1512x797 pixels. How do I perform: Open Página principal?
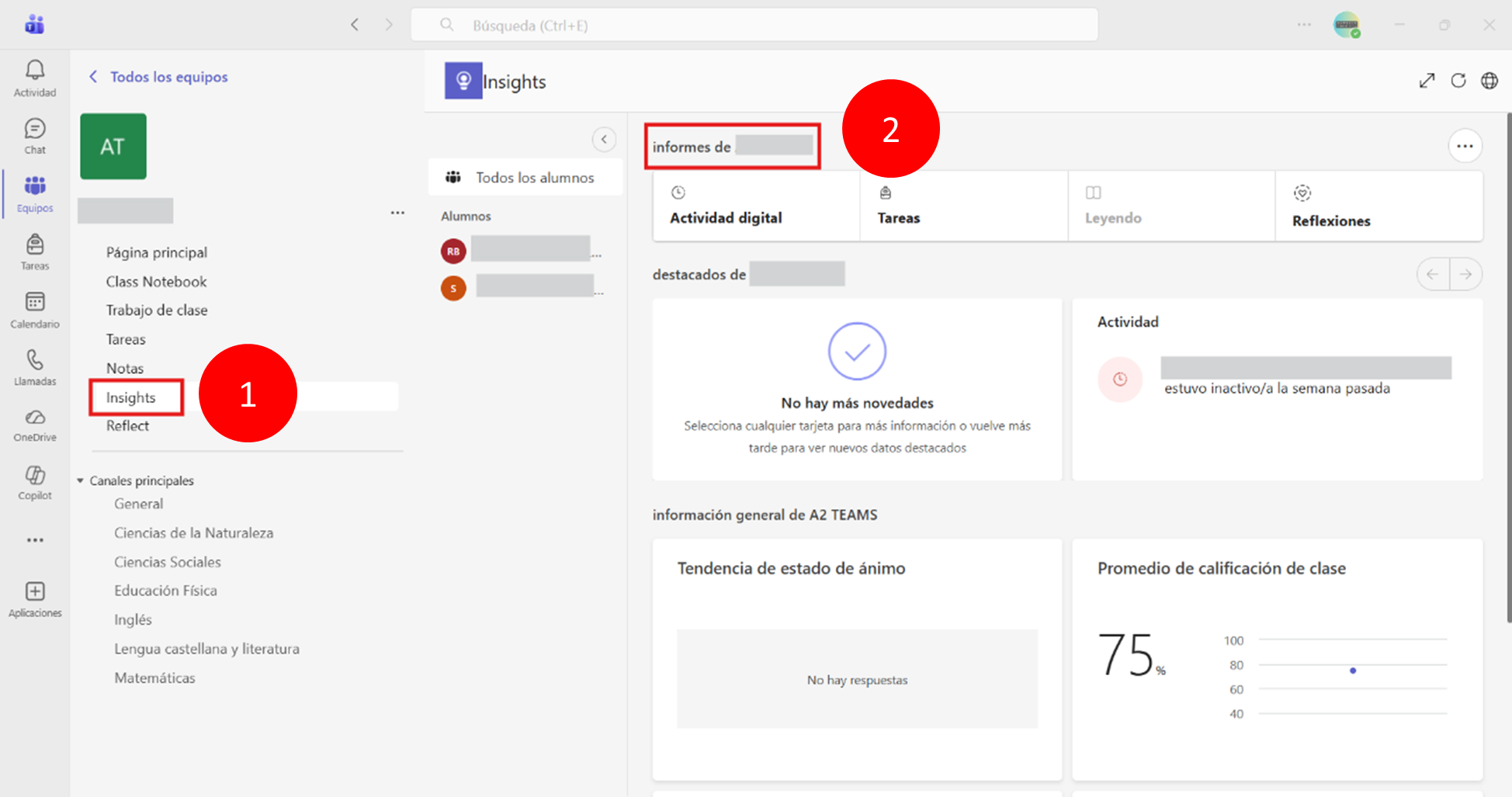coord(157,252)
